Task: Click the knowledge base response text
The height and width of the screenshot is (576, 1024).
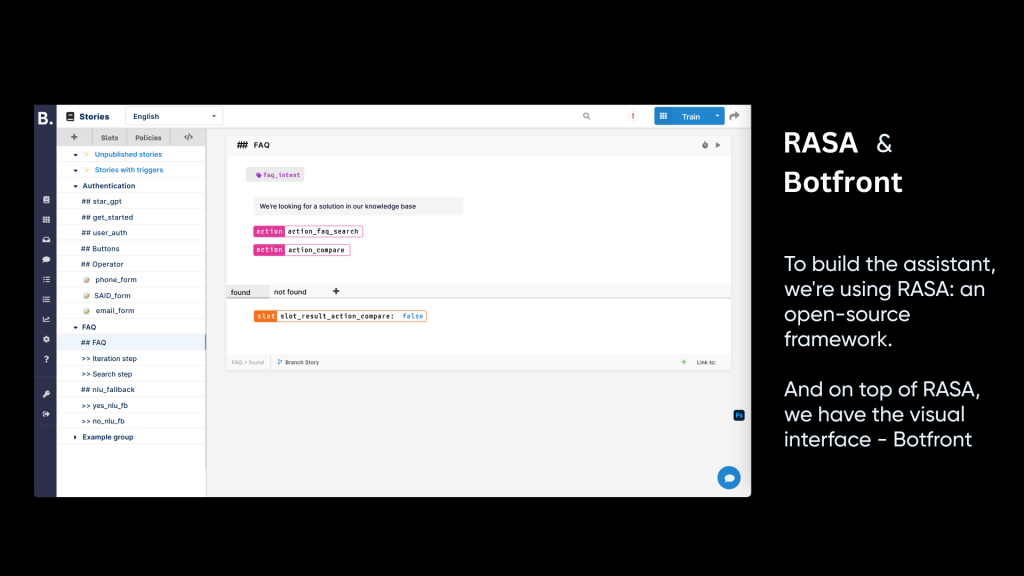Action: coord(358,206)
